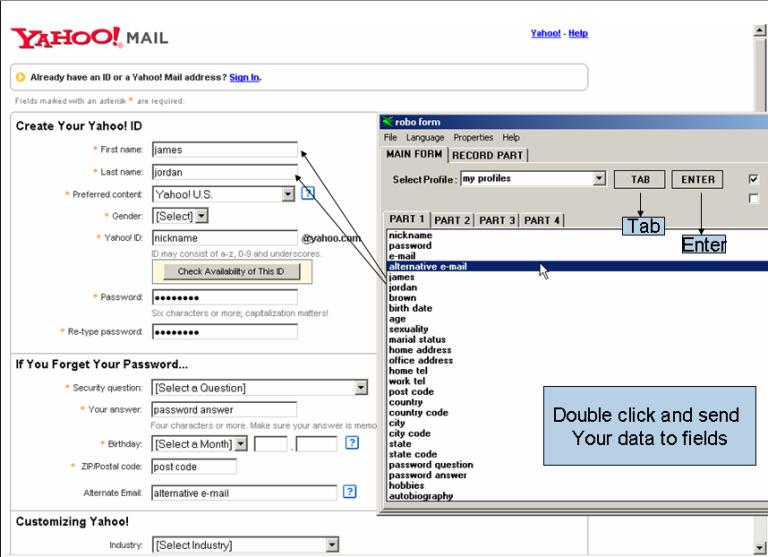Screen dimensions: 768x557
Task: Select the PART 4 tab
Action: (x=542, y=220)
